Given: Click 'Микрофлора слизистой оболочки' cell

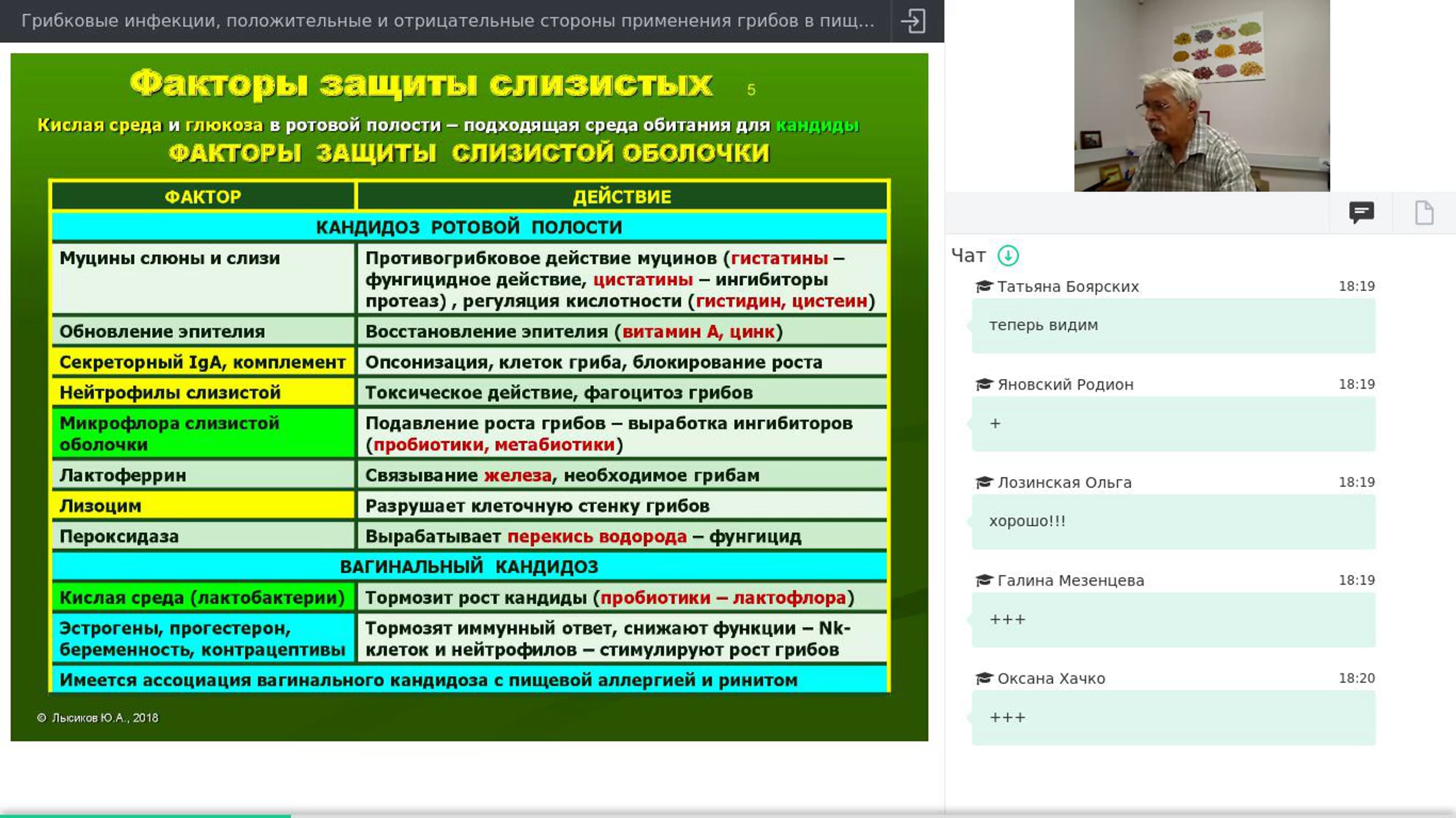Looking at the screenshot, I should 203,434.
